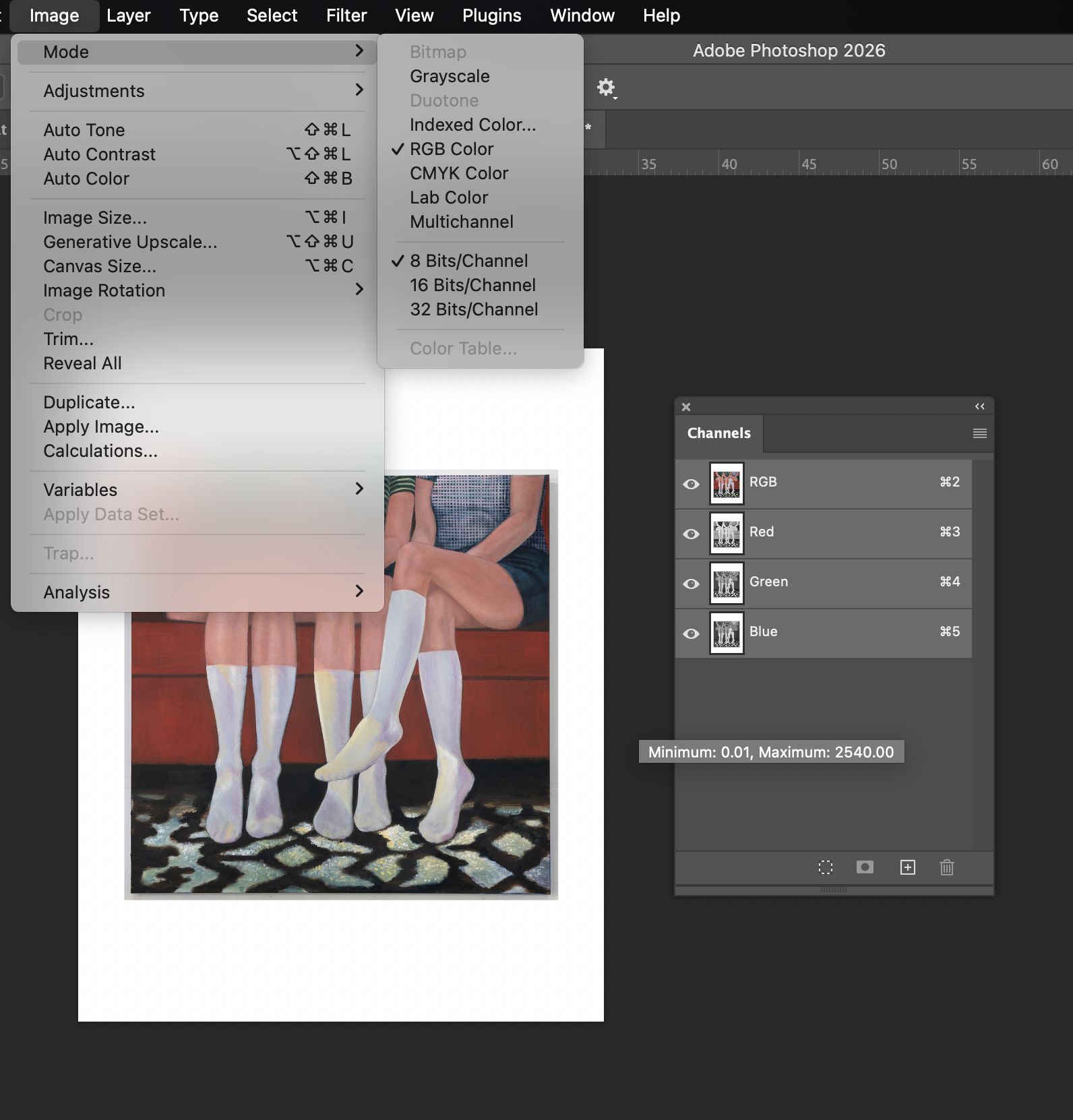Apply Auto Tone command
The image size is (1073, 1120).
(x=197, y=130)
